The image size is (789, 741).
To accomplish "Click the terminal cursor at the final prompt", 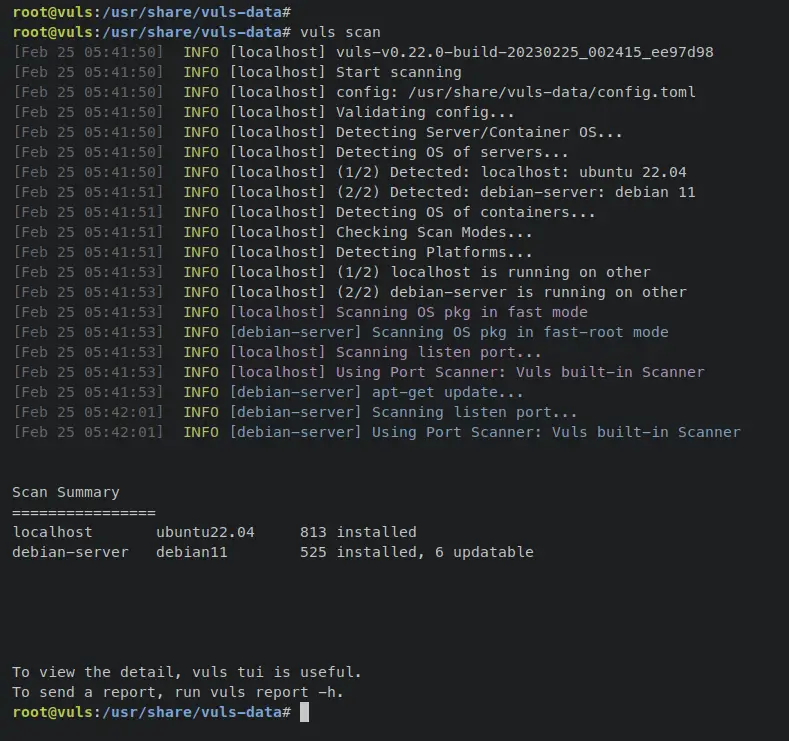I will [304, 712].
